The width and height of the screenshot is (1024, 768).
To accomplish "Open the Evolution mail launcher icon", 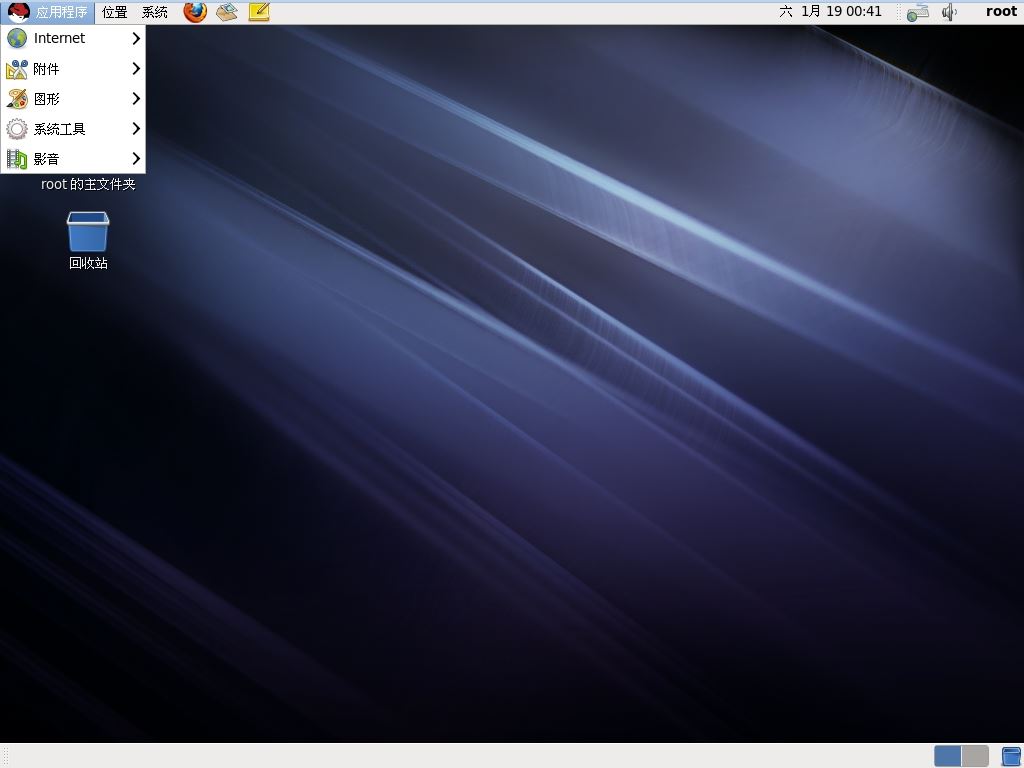I will 227,12.
